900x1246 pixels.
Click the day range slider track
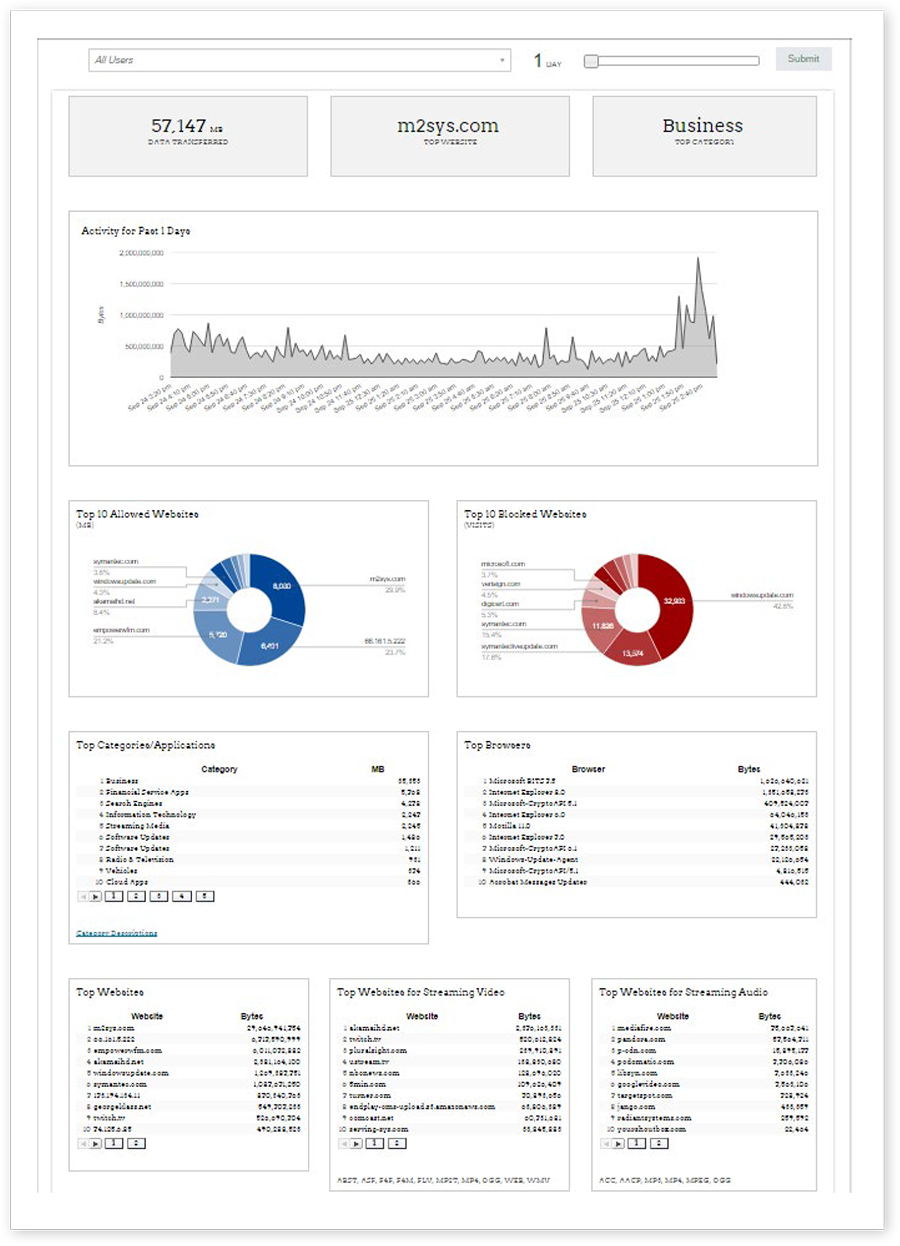[672, 61]
